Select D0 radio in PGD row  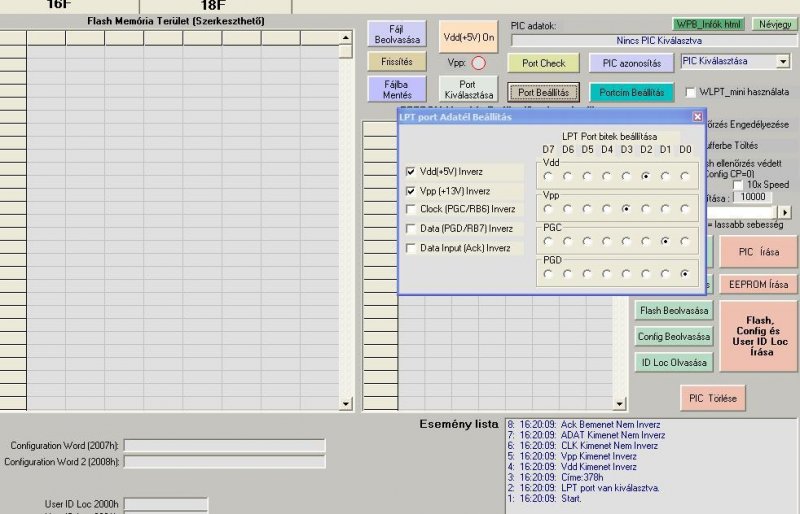tap(685, 274)
